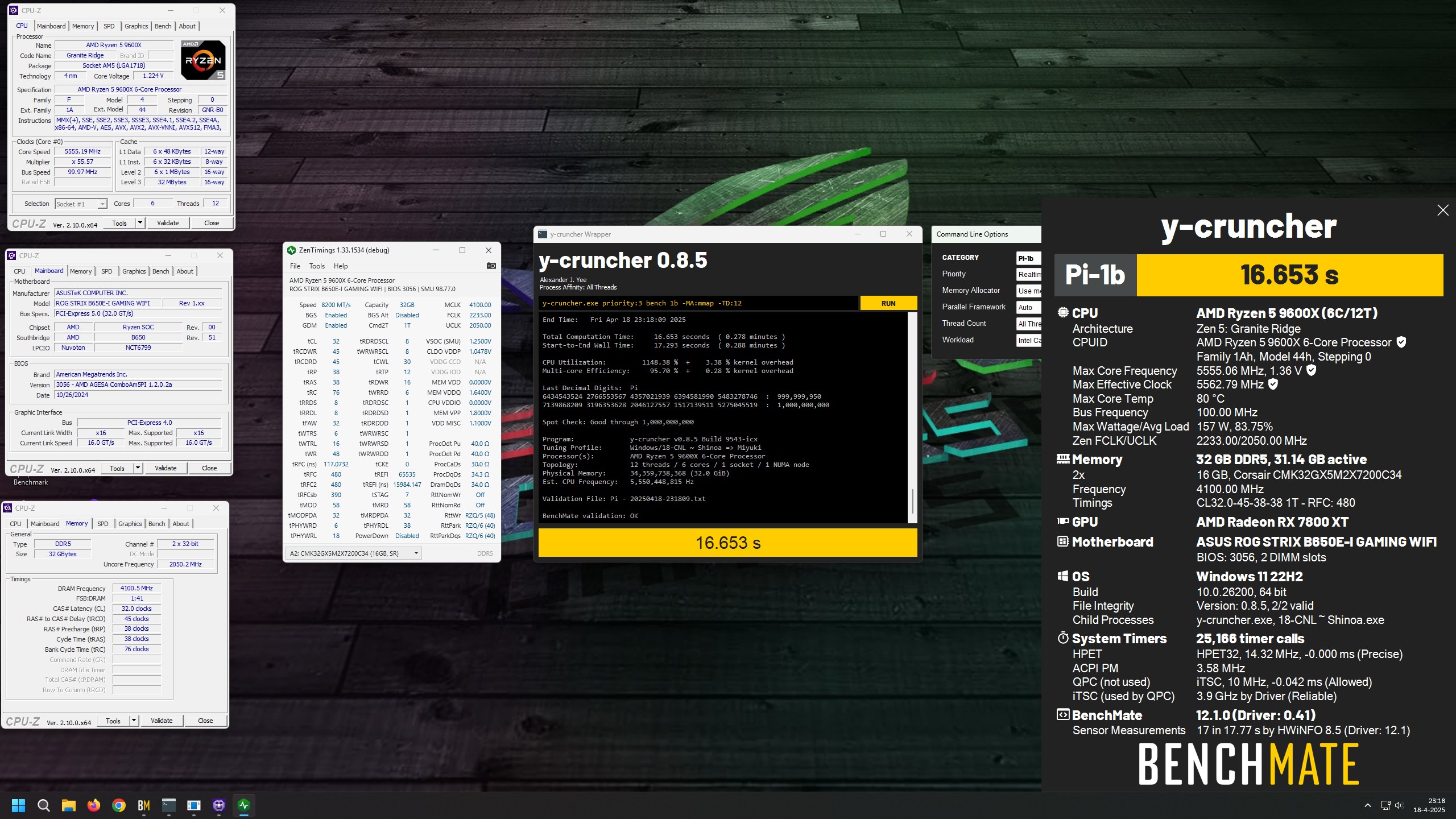Screen dimensions: 1456x819
Task: Click Close in the Mainboard CPU-Z window
Action: pos(209,468)
